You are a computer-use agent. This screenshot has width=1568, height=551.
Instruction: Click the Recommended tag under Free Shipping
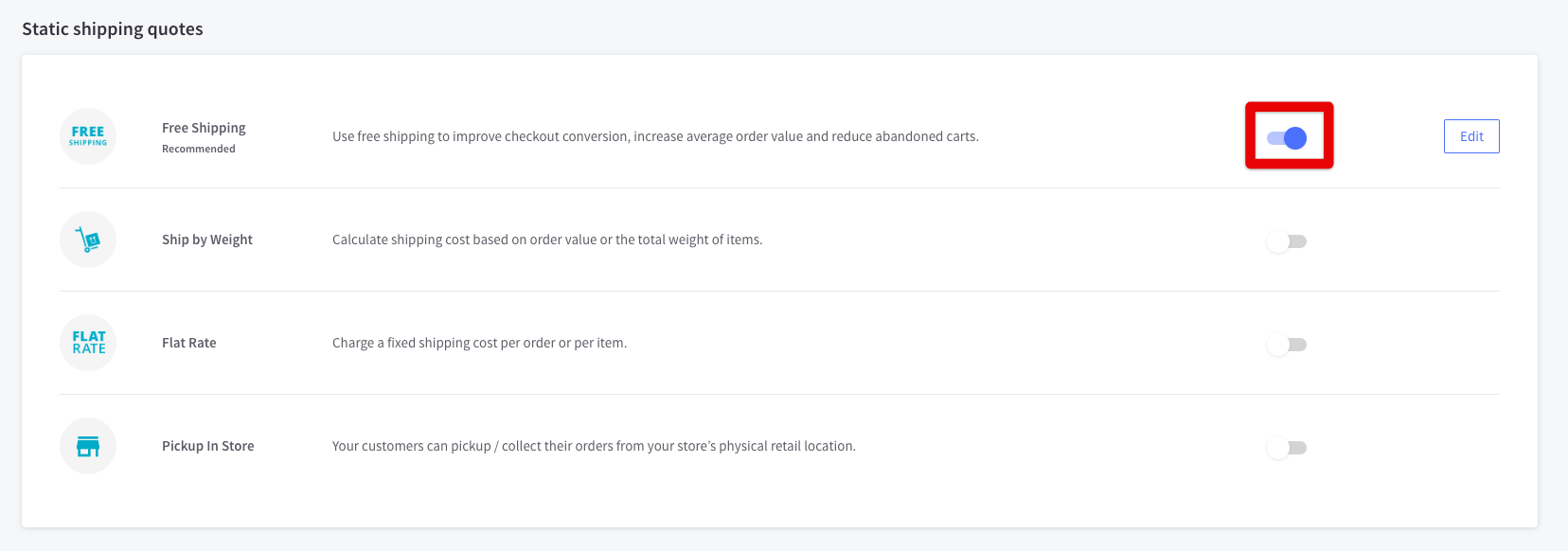pyautogui.click(x=199, y=149)
